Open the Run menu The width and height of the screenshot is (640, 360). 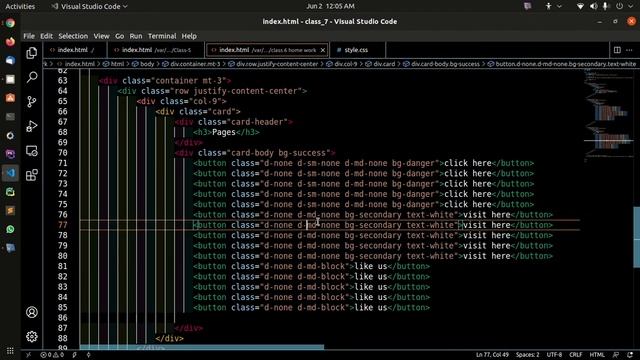click(x=136, y=36)
